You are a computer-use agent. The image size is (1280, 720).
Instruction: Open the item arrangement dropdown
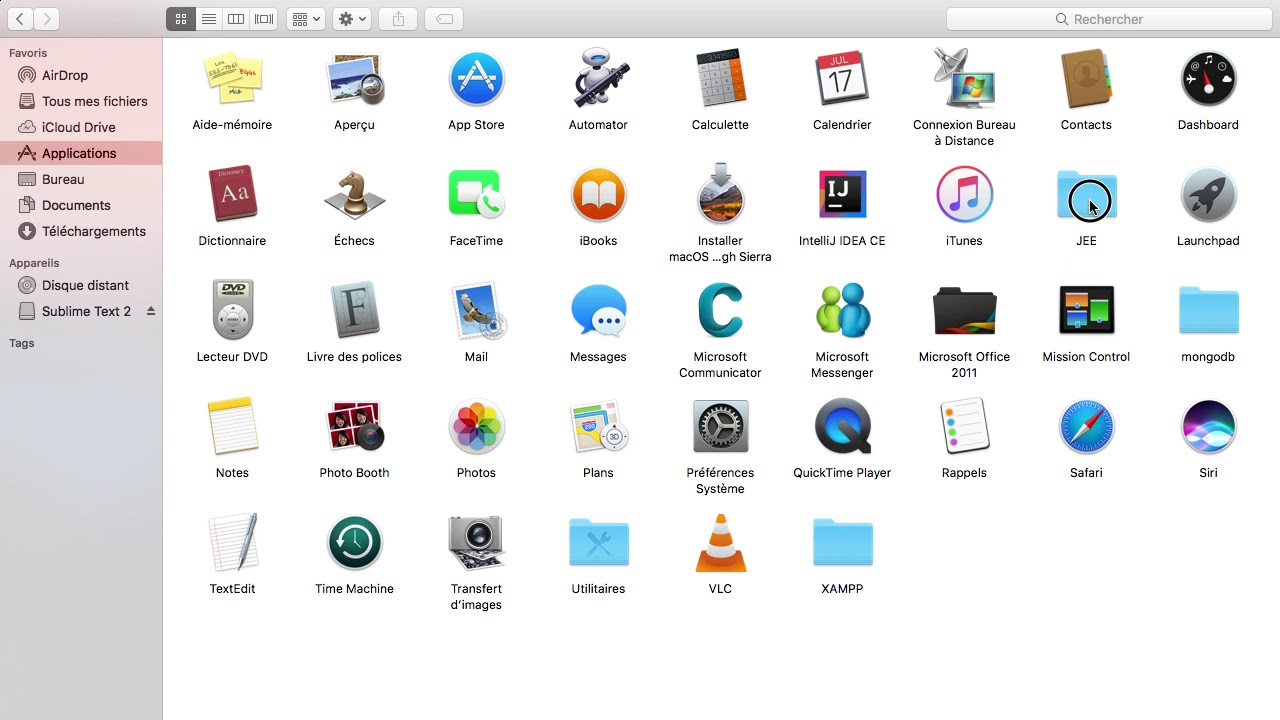click(x=306, y=19)
